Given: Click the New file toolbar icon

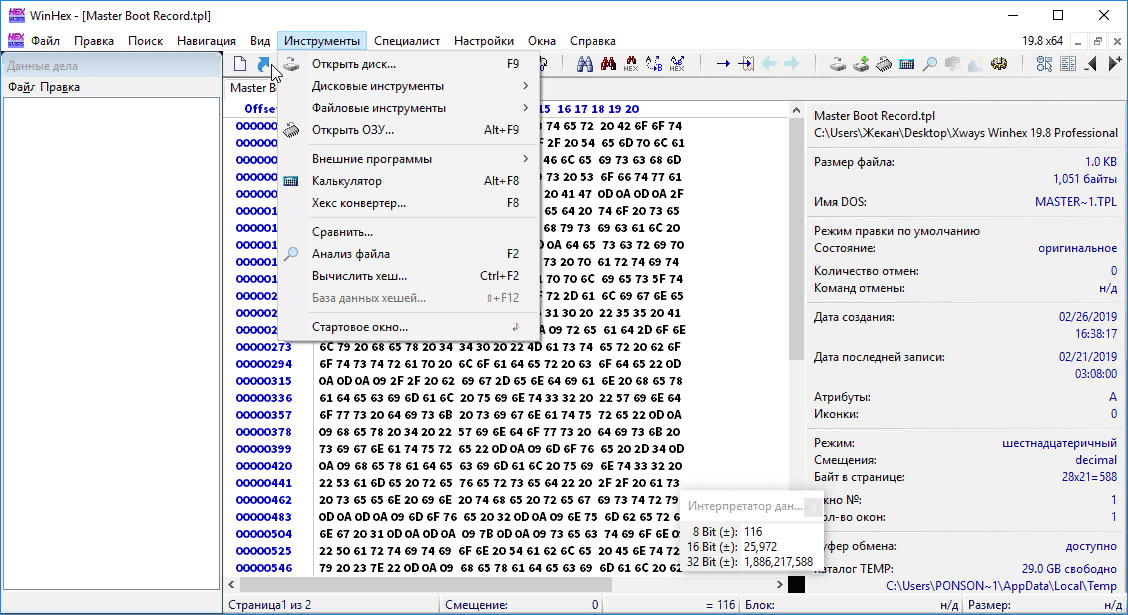Looking at the screenshot, I should tap(240, 64).
